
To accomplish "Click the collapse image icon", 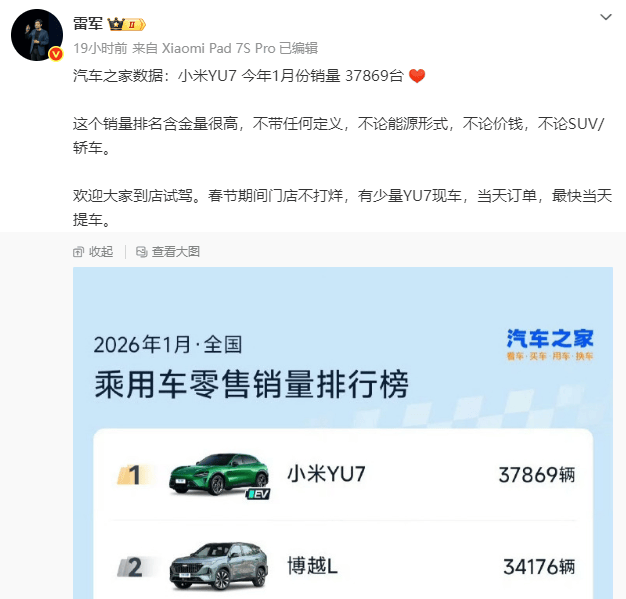I will point(78,252).
